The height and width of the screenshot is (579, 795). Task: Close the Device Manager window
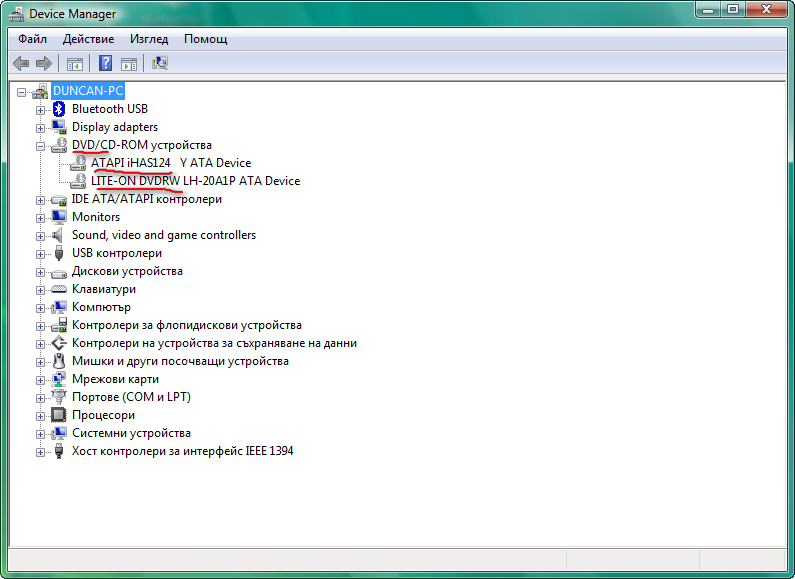766,10
